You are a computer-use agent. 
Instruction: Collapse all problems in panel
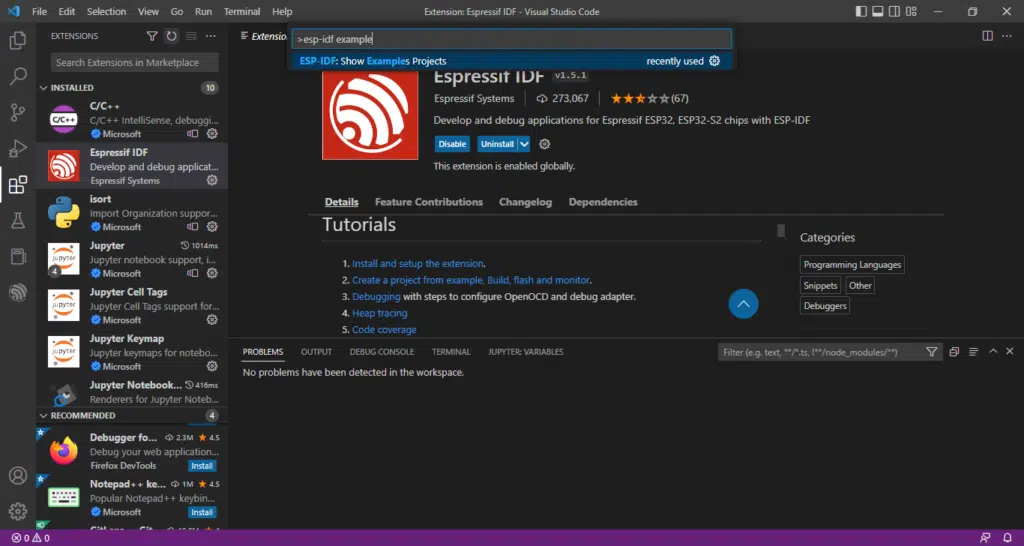[x=954, y=352]
